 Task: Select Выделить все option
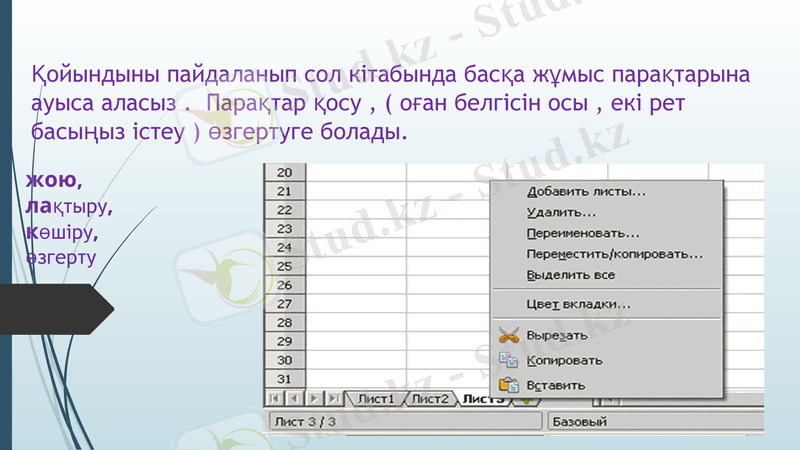570,275
